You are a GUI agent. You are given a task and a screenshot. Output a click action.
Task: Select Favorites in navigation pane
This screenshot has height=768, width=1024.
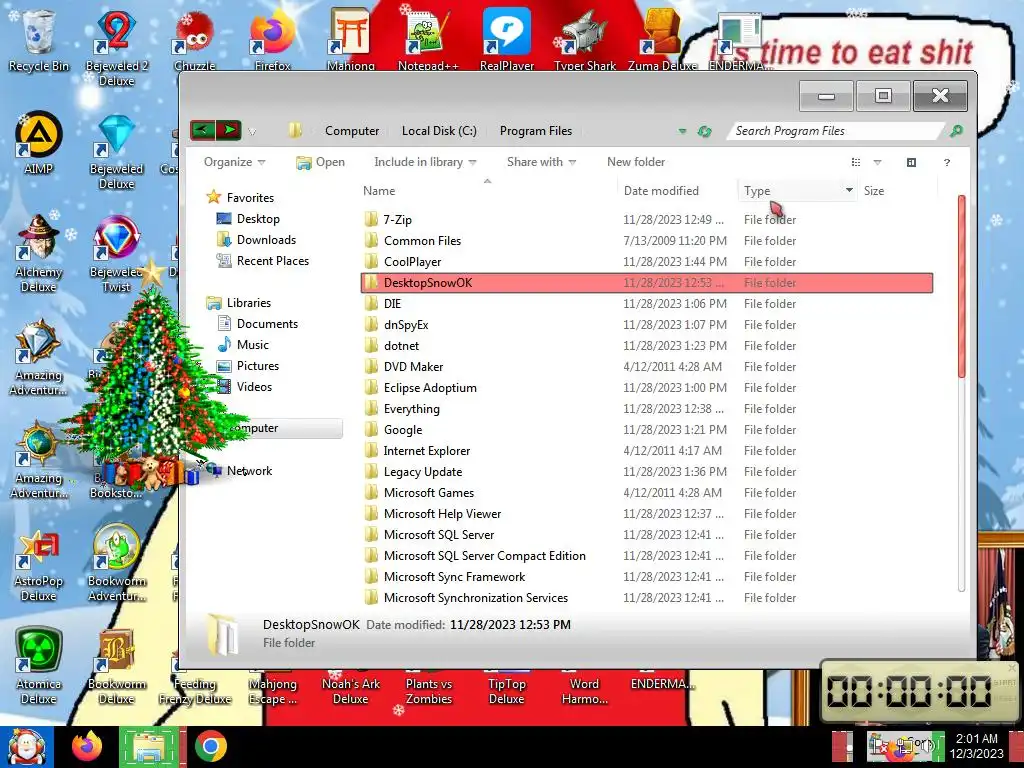point(239,197)
